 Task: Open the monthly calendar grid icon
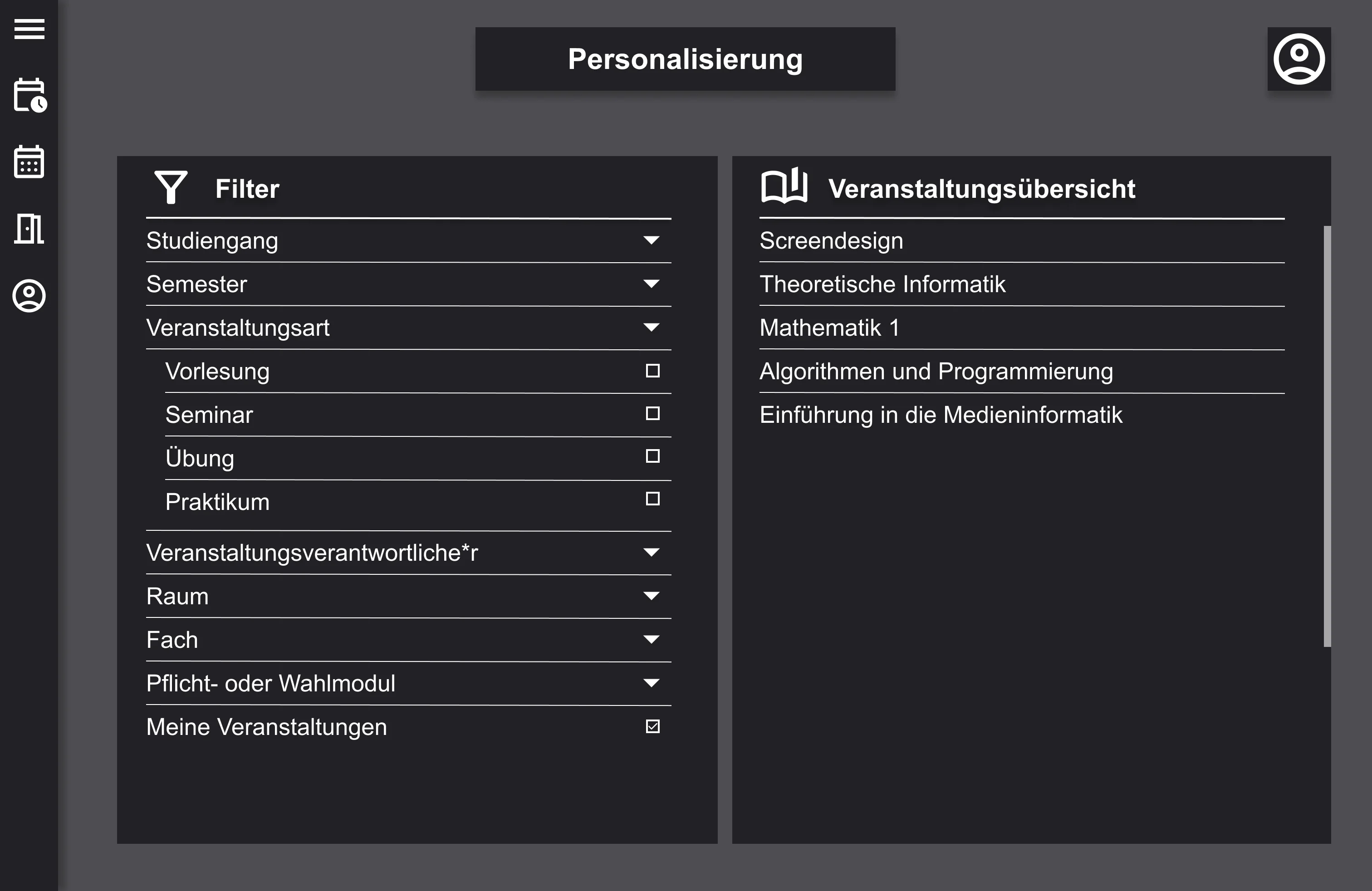(29, 162)
